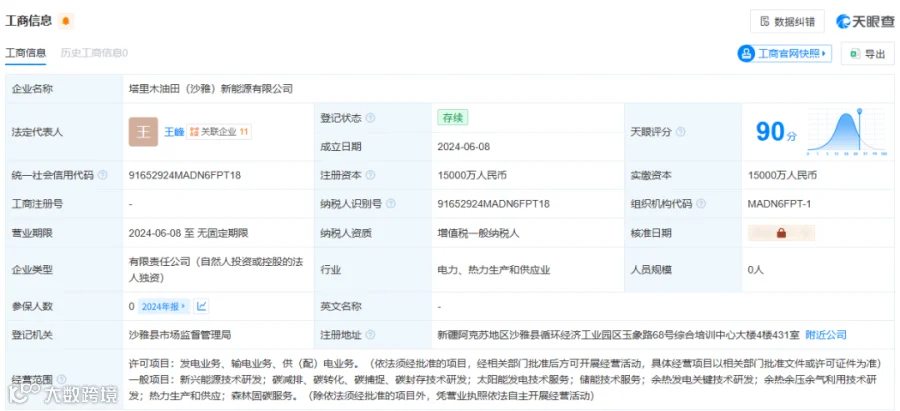The image size is (900, 411).
Task: Click the credit code 91652924MADN6FPT18 under 统一社会信用代码
Action: 185,175
